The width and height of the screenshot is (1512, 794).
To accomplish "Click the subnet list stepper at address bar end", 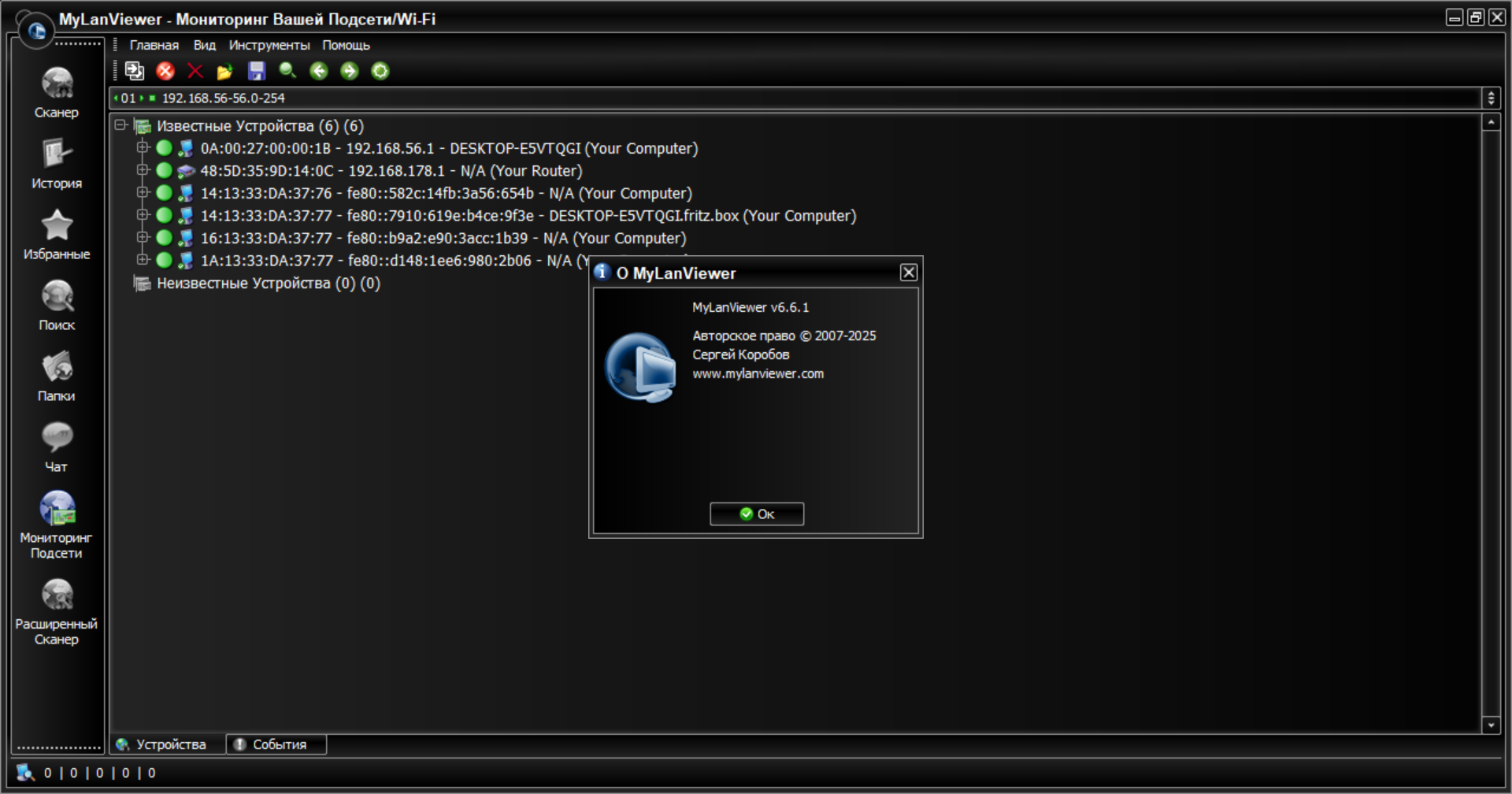I will (1491, 98).
